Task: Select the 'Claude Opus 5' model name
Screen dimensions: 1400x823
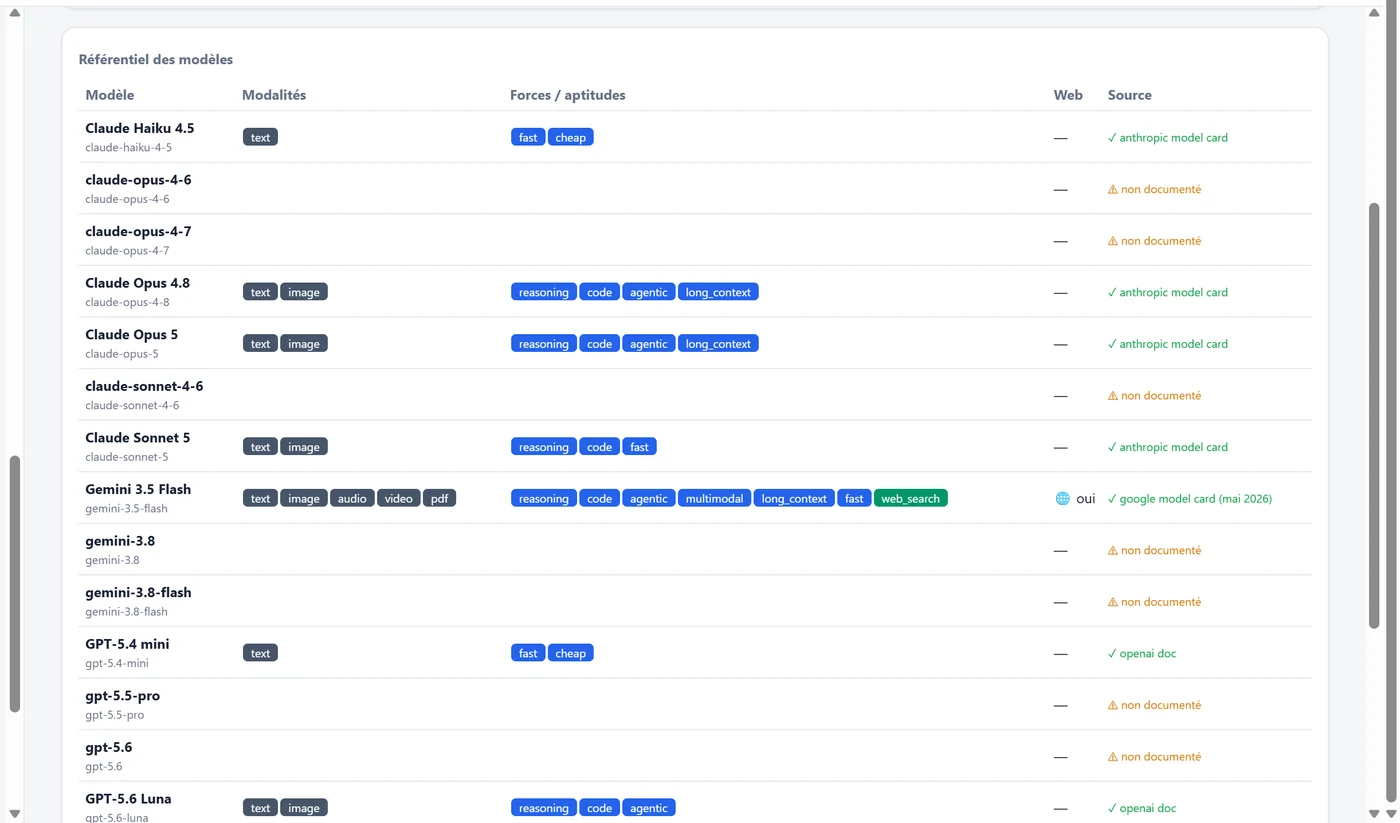Action: coord(132,334)
